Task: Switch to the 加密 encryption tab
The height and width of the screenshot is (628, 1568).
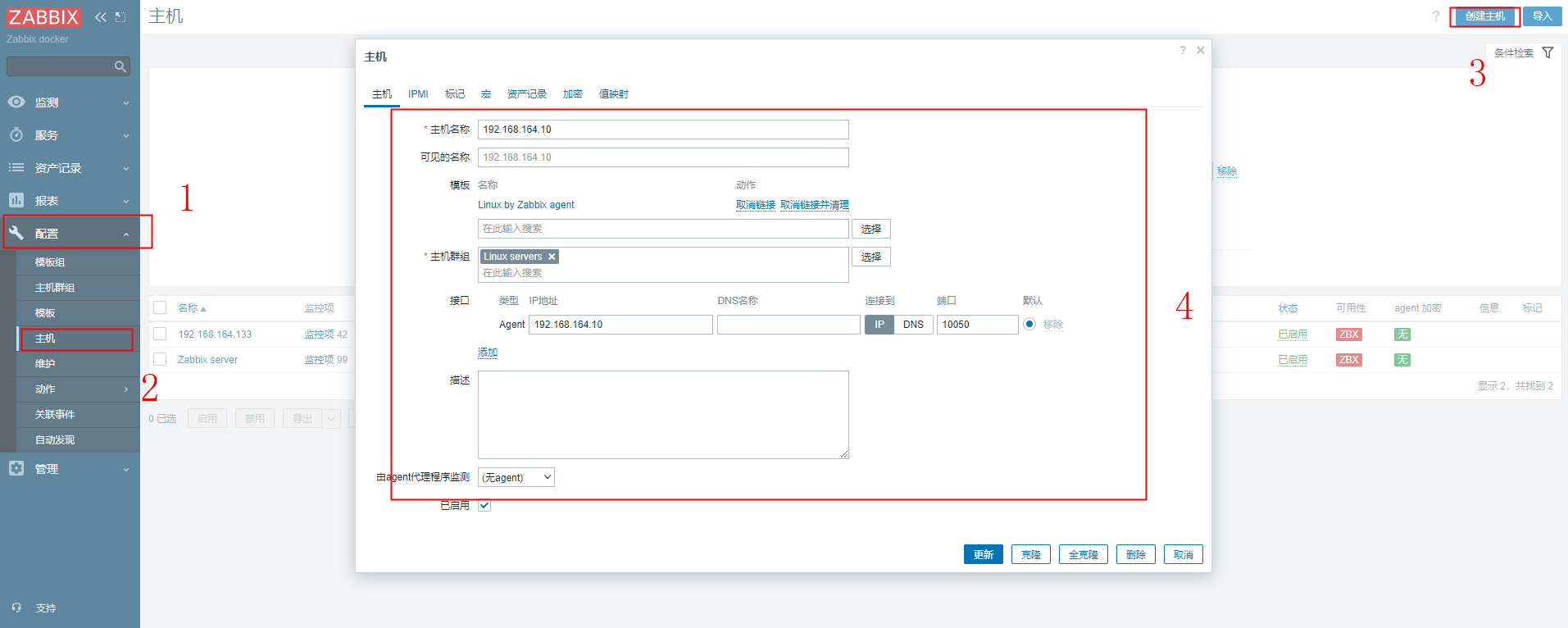Action: [x=573, y=94]
